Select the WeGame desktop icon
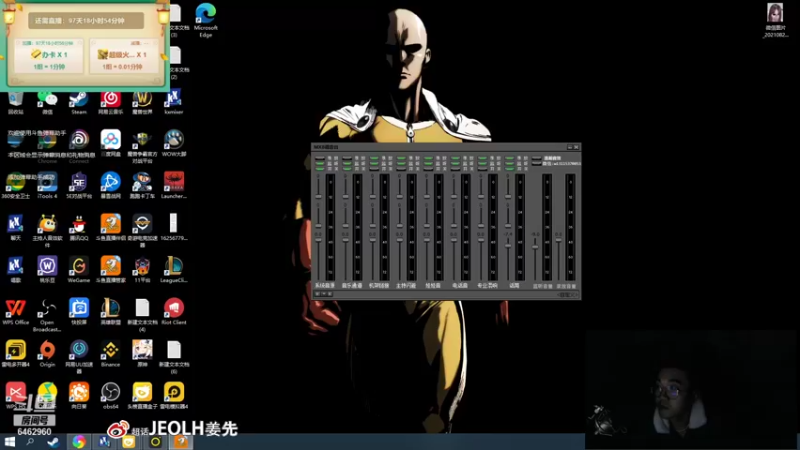The image size is (800, 450). (79, 269)
